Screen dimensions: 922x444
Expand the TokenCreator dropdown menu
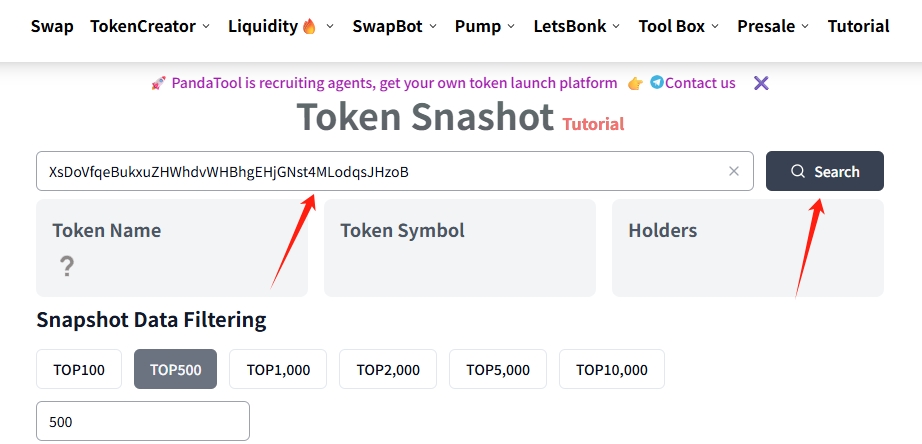pos(150,26)
